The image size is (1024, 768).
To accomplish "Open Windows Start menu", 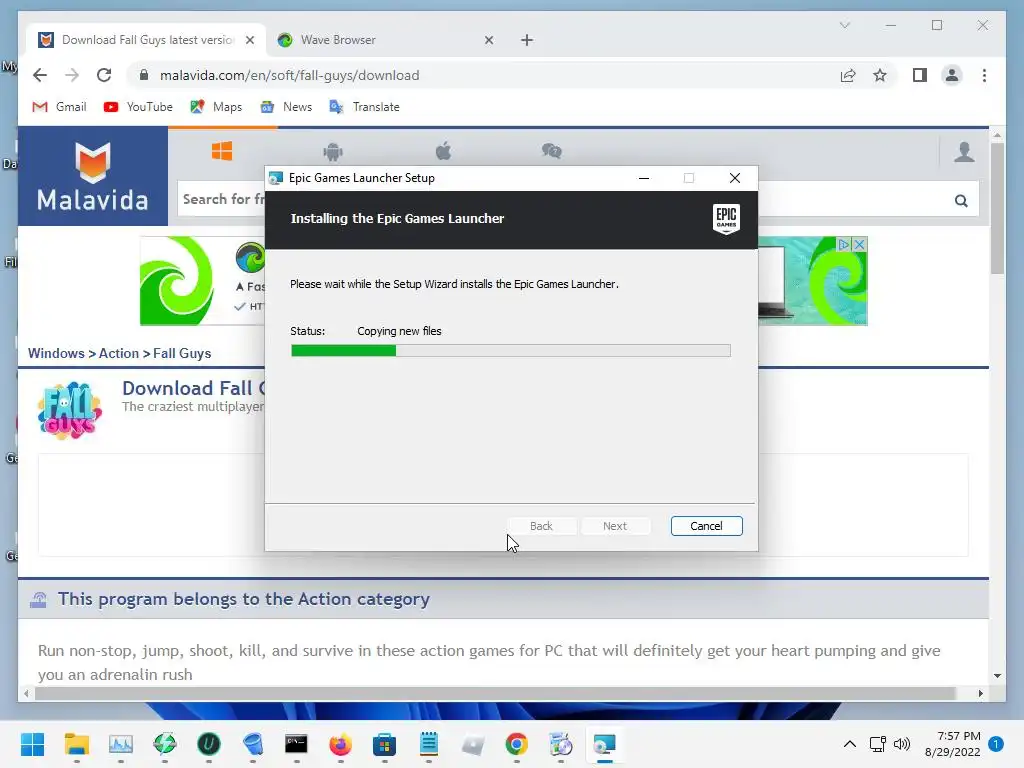I will (32, 744).
